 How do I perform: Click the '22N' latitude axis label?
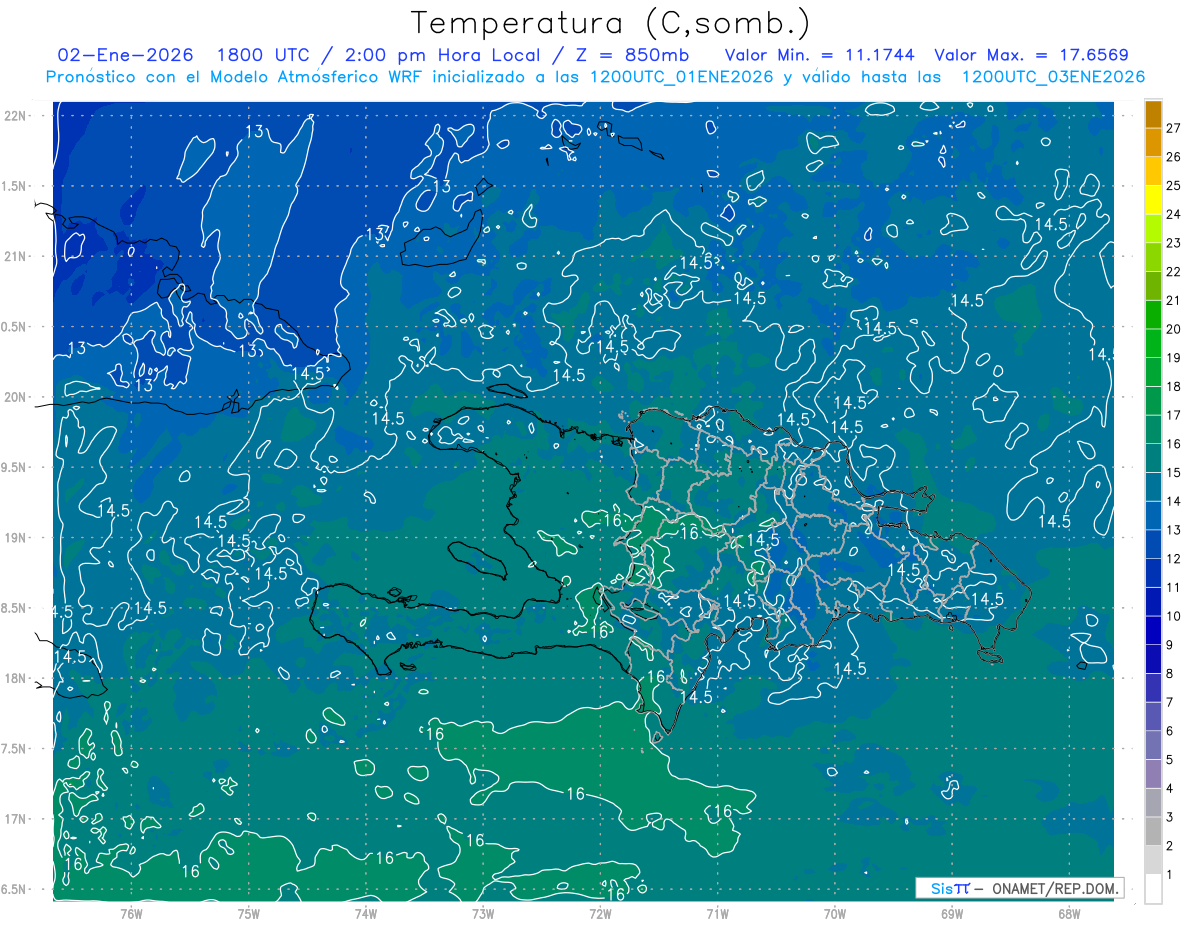click(x=15, y=116)
